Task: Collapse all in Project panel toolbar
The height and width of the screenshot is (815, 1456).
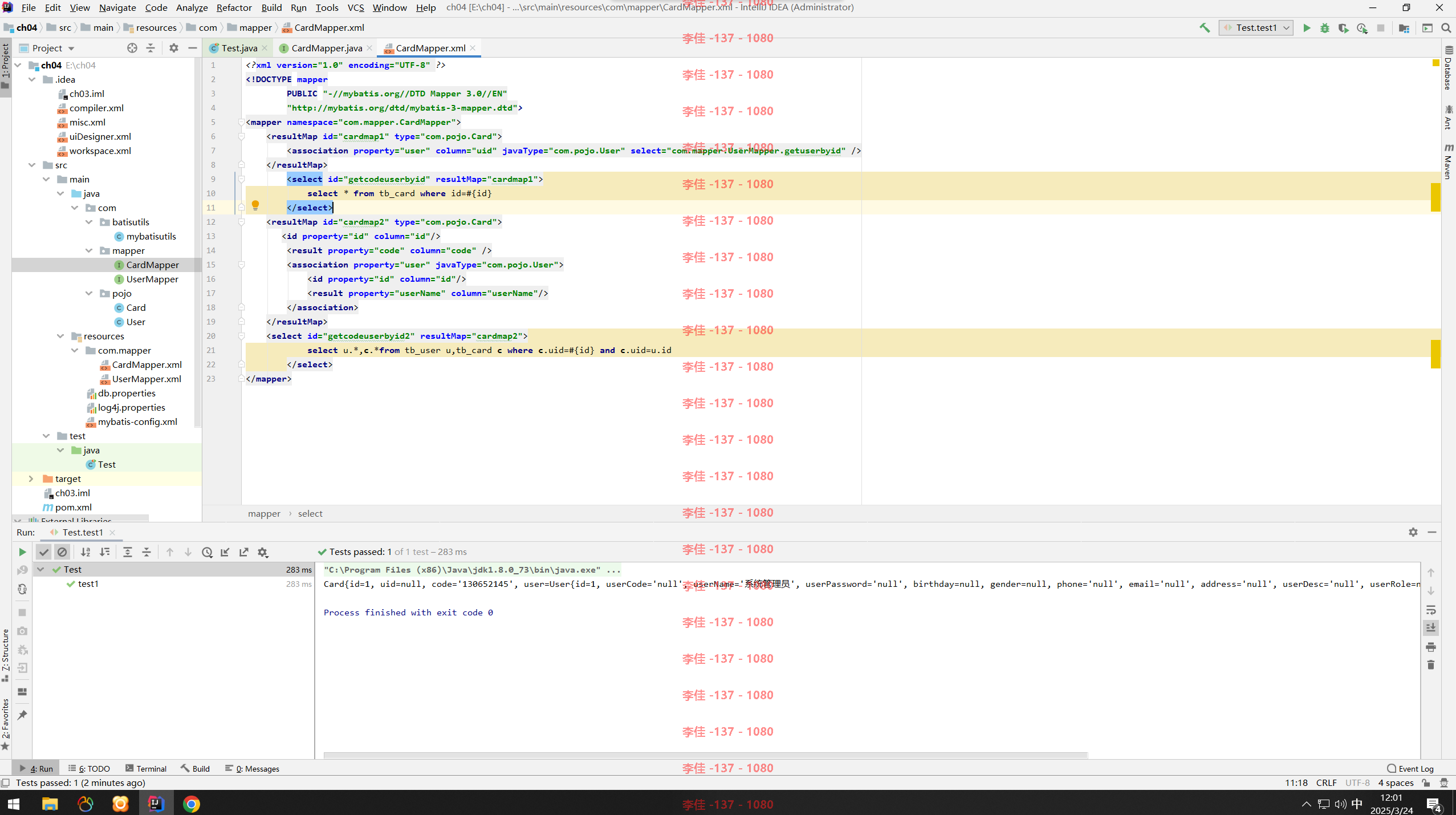Action: (x=151, y=48)
